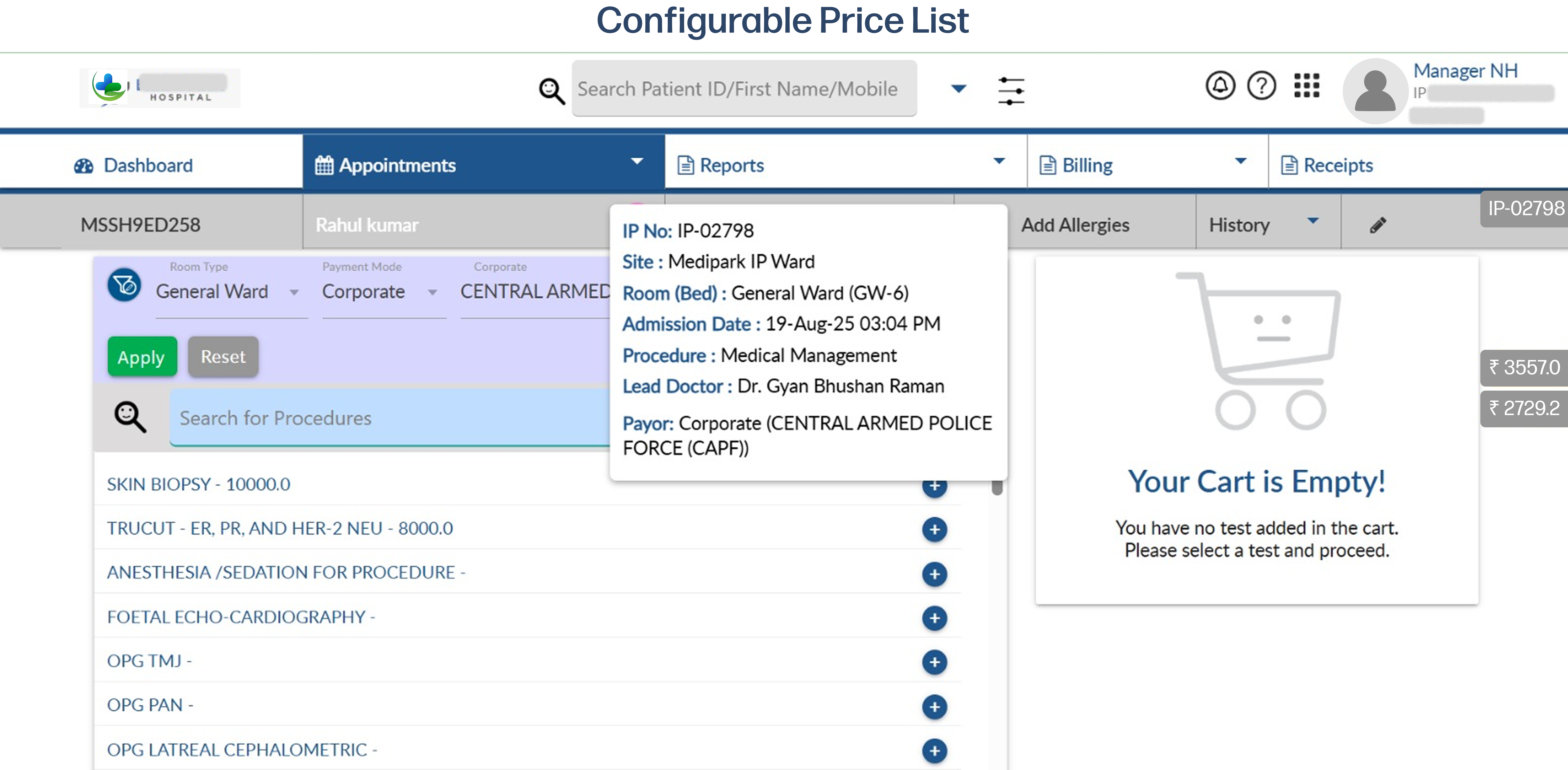Click Site : Medipark IP Ward

point(718,262)
